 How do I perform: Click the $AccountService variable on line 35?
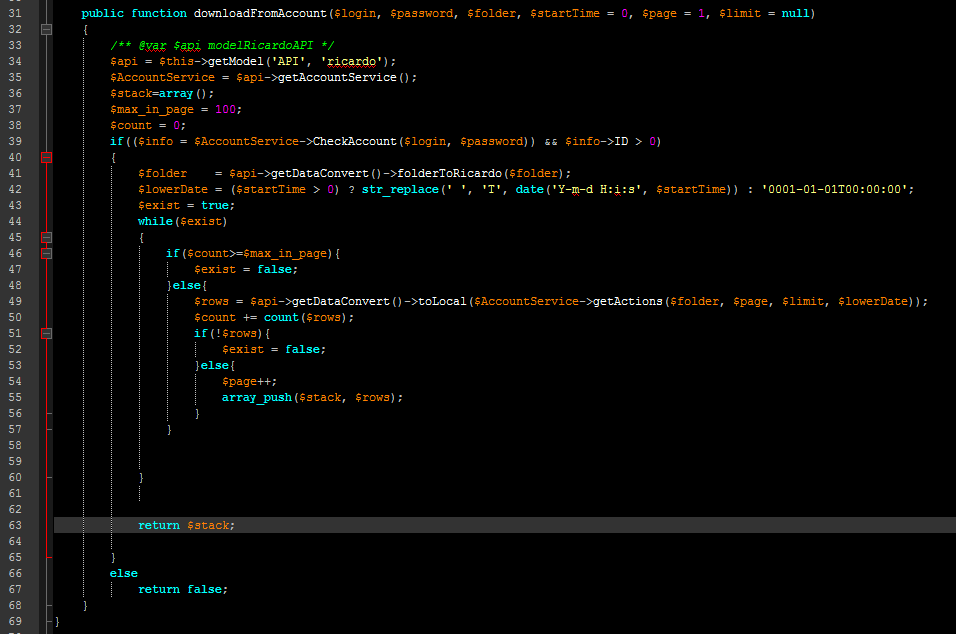click(162, 77)
